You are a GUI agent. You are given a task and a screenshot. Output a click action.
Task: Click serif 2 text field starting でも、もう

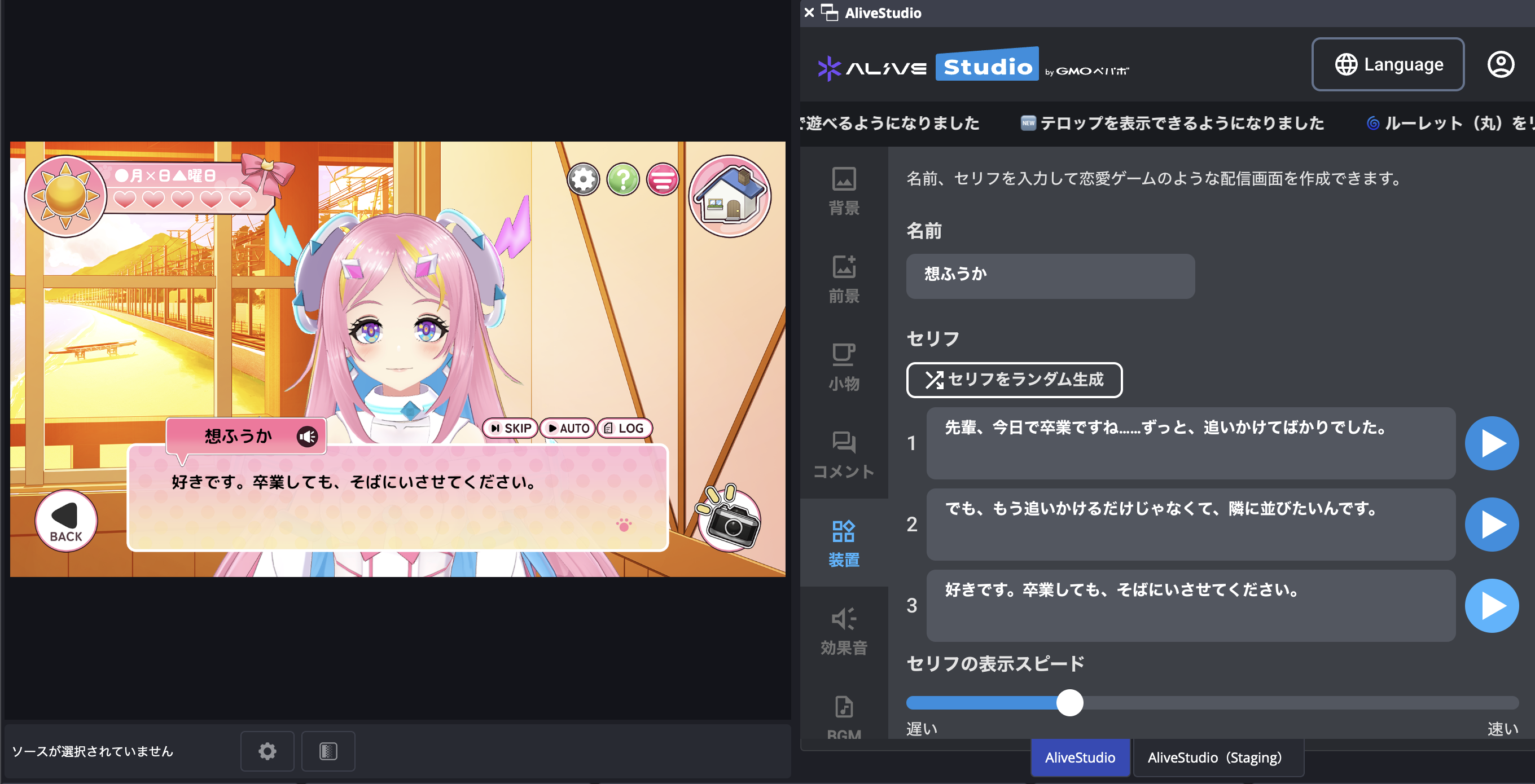(1191, 524)
